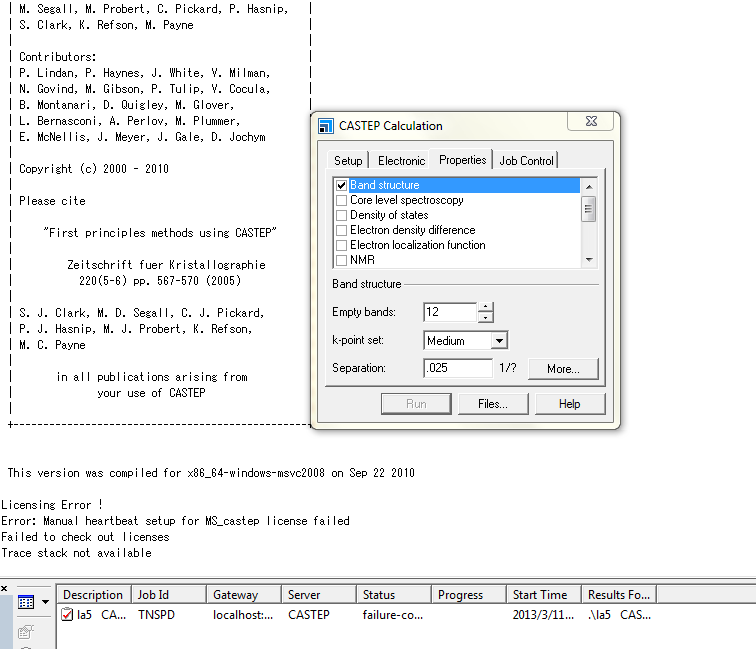Click the 2013/3/11... start time cell
756x649 pixels.
pyautogui.click(x=543, y=615)
